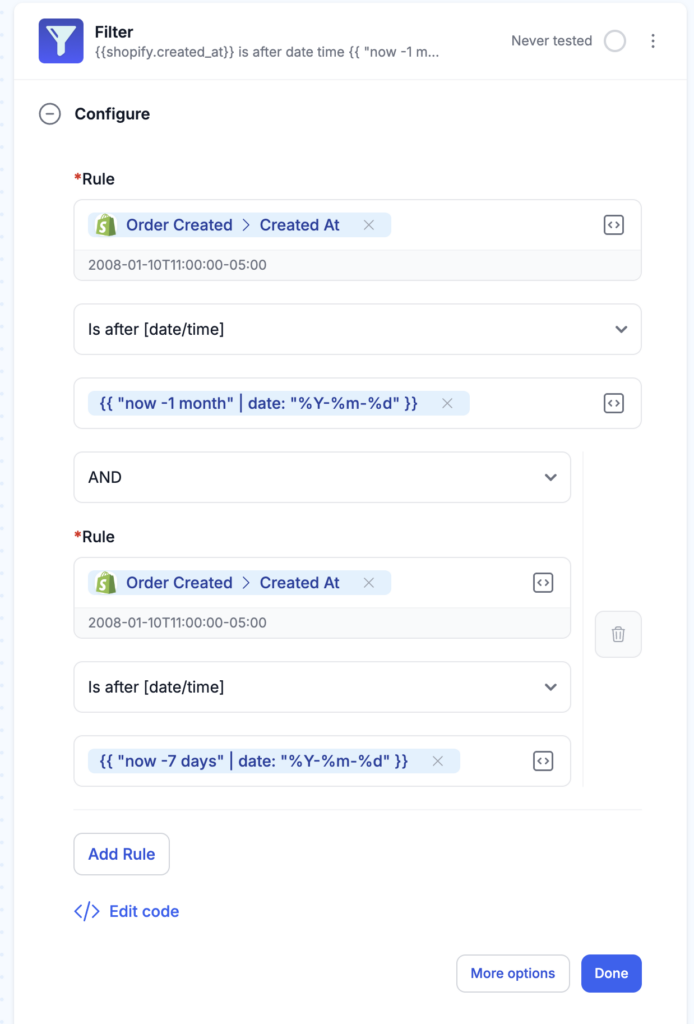
Task: Toggle code view for second Created At field
Action: [543, 583]
